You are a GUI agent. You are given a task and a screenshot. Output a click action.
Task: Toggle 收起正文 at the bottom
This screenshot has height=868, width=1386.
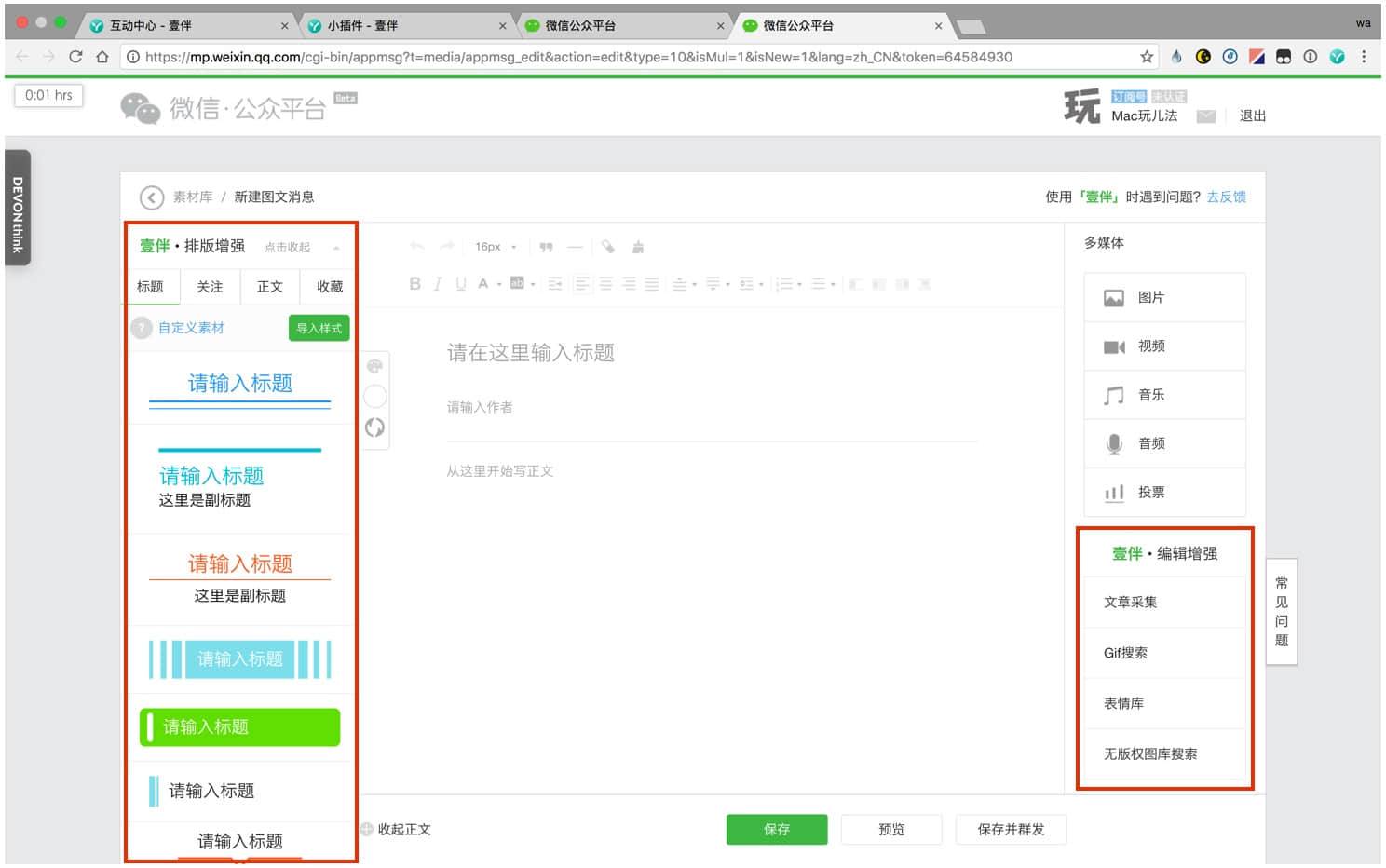396,830
